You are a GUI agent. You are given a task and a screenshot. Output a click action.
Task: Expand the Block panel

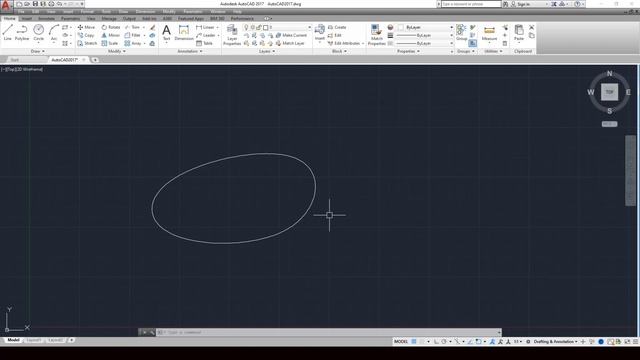tap(339, 51)
